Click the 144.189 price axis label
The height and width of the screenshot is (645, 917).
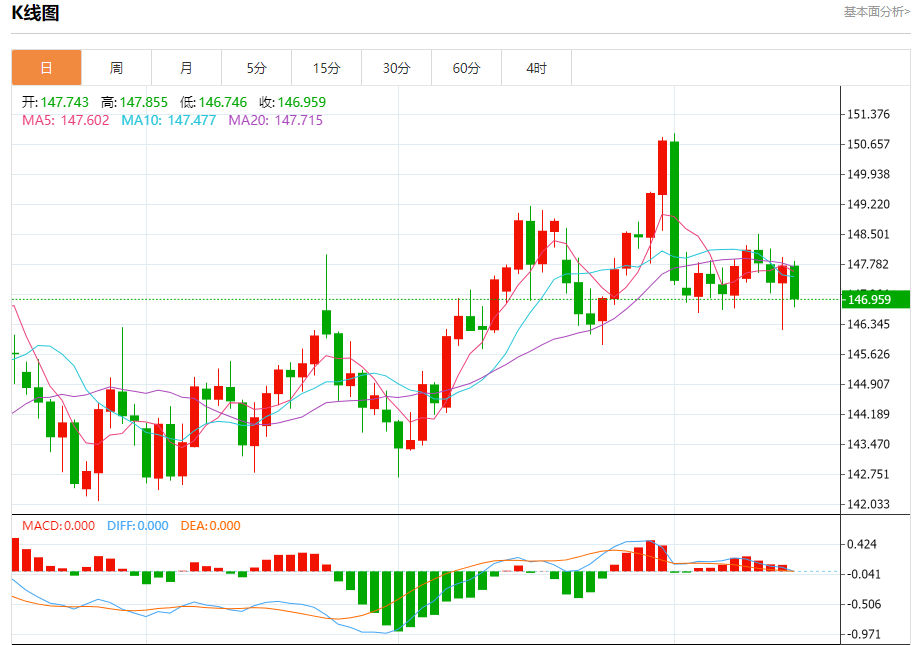[x=868, y=414]
